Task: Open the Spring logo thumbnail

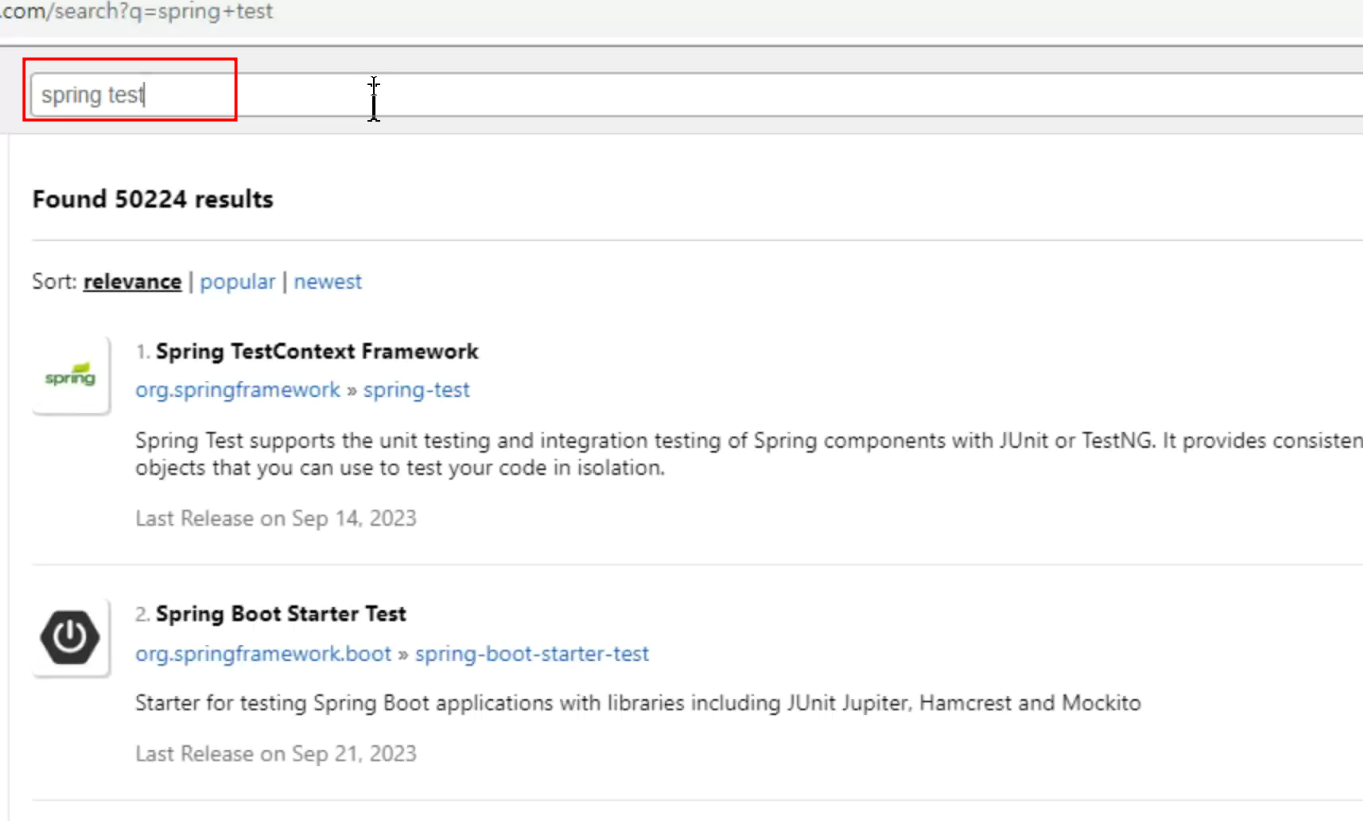Action: (x=70, y=376)
